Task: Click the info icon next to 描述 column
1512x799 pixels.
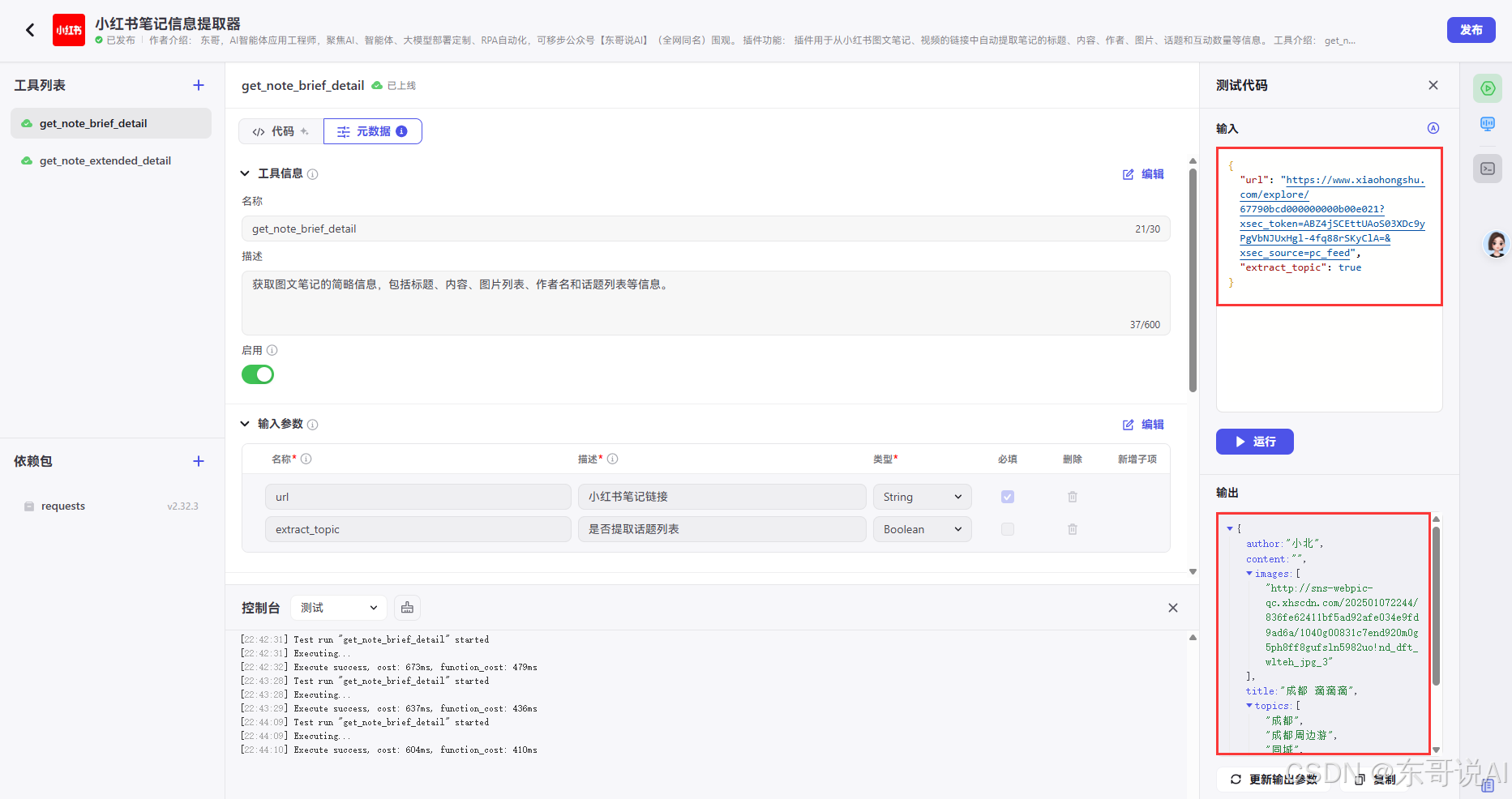Action: coord(613,459)
